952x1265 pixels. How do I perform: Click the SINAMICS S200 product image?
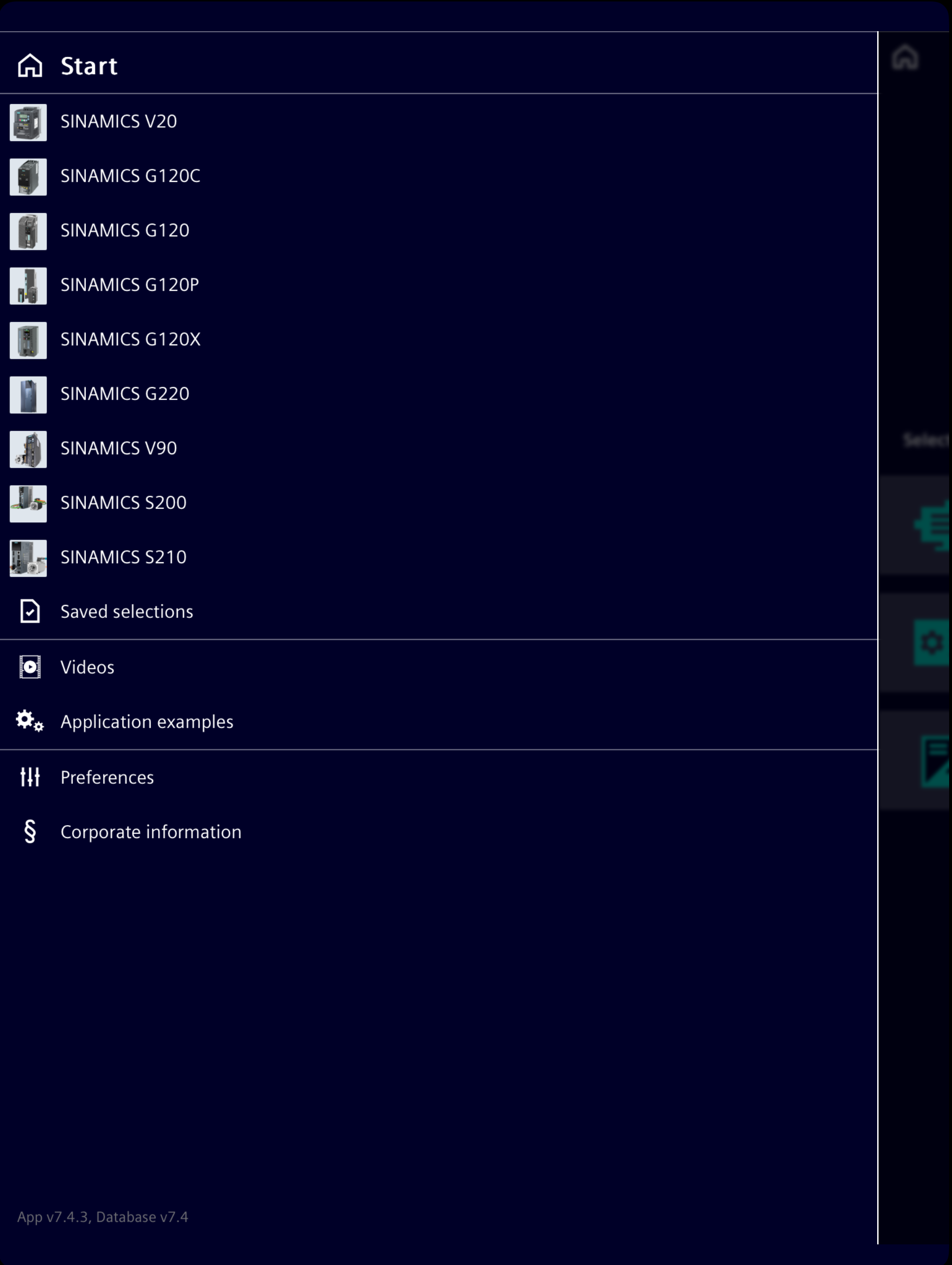click(28, 503)
